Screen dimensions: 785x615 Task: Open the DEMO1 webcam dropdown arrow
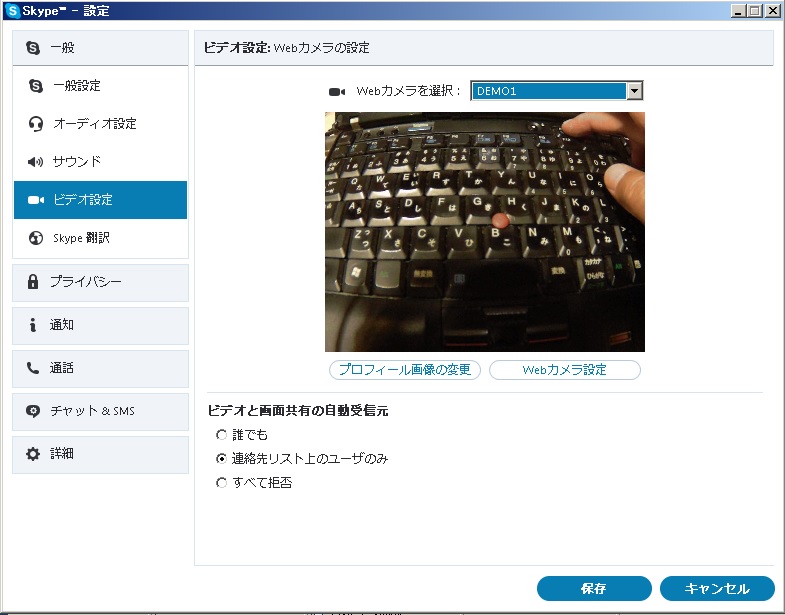pyautogui.click(x=634, y=91)
